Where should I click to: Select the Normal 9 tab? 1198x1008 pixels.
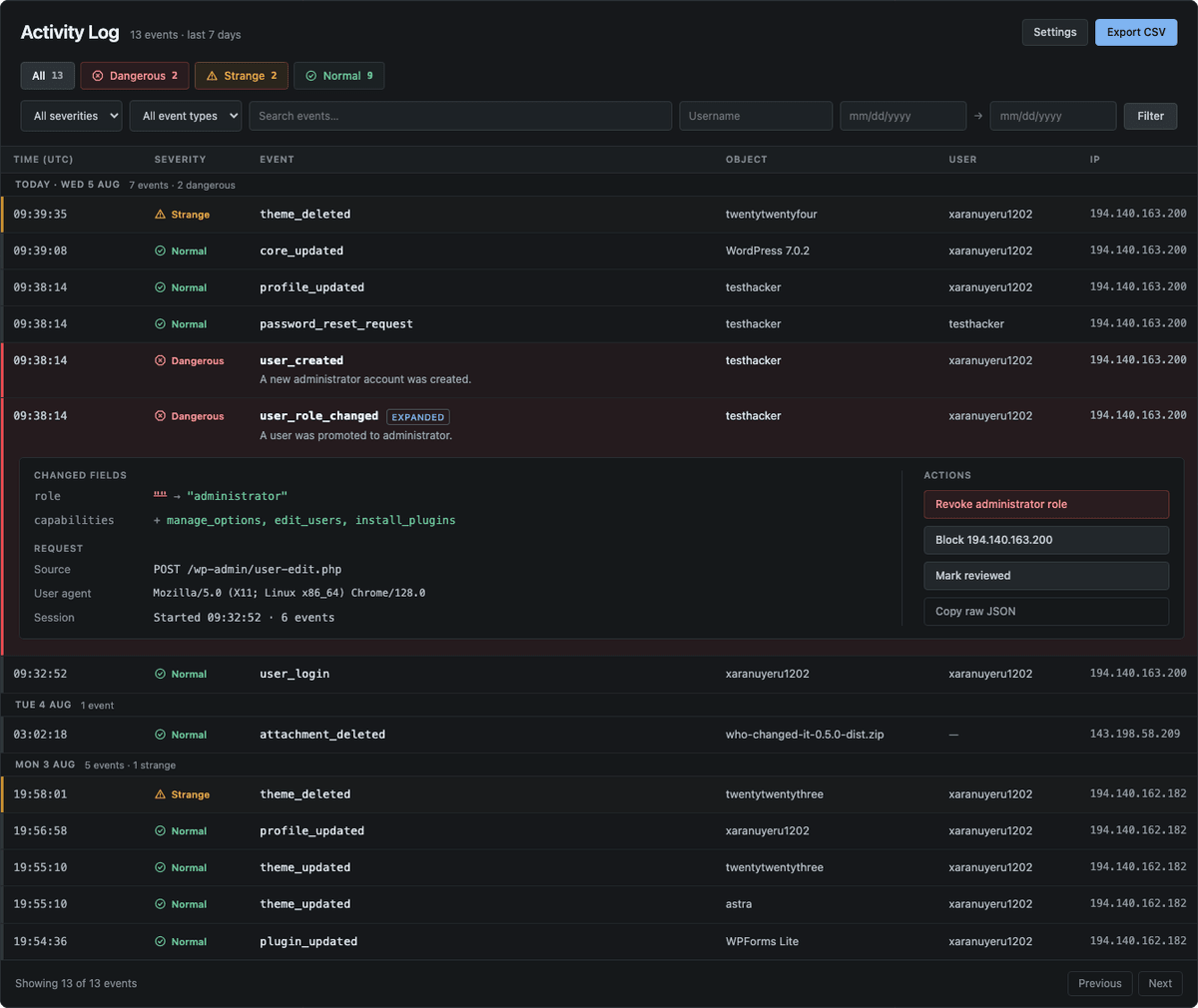point(339,76)
